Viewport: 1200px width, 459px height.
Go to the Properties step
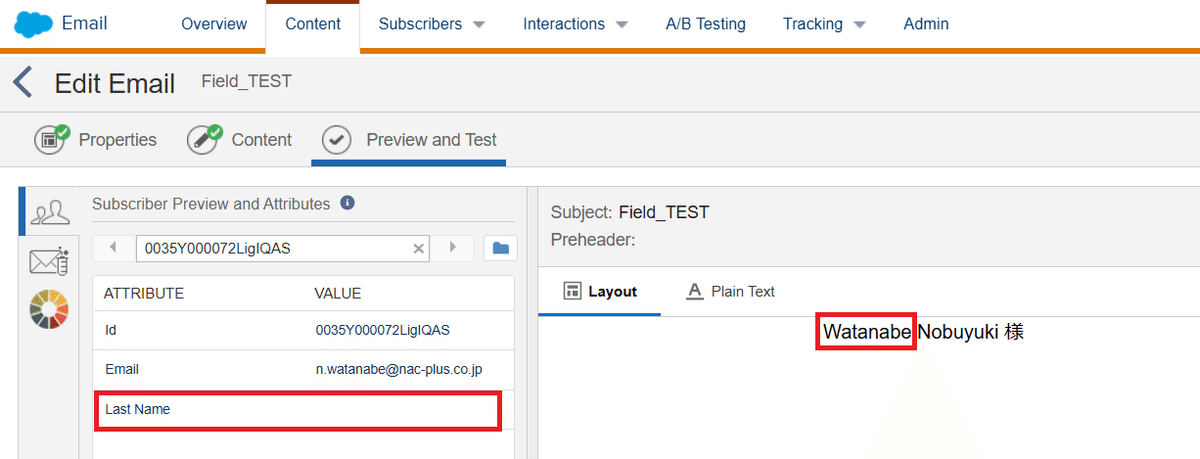coord(96,140)
